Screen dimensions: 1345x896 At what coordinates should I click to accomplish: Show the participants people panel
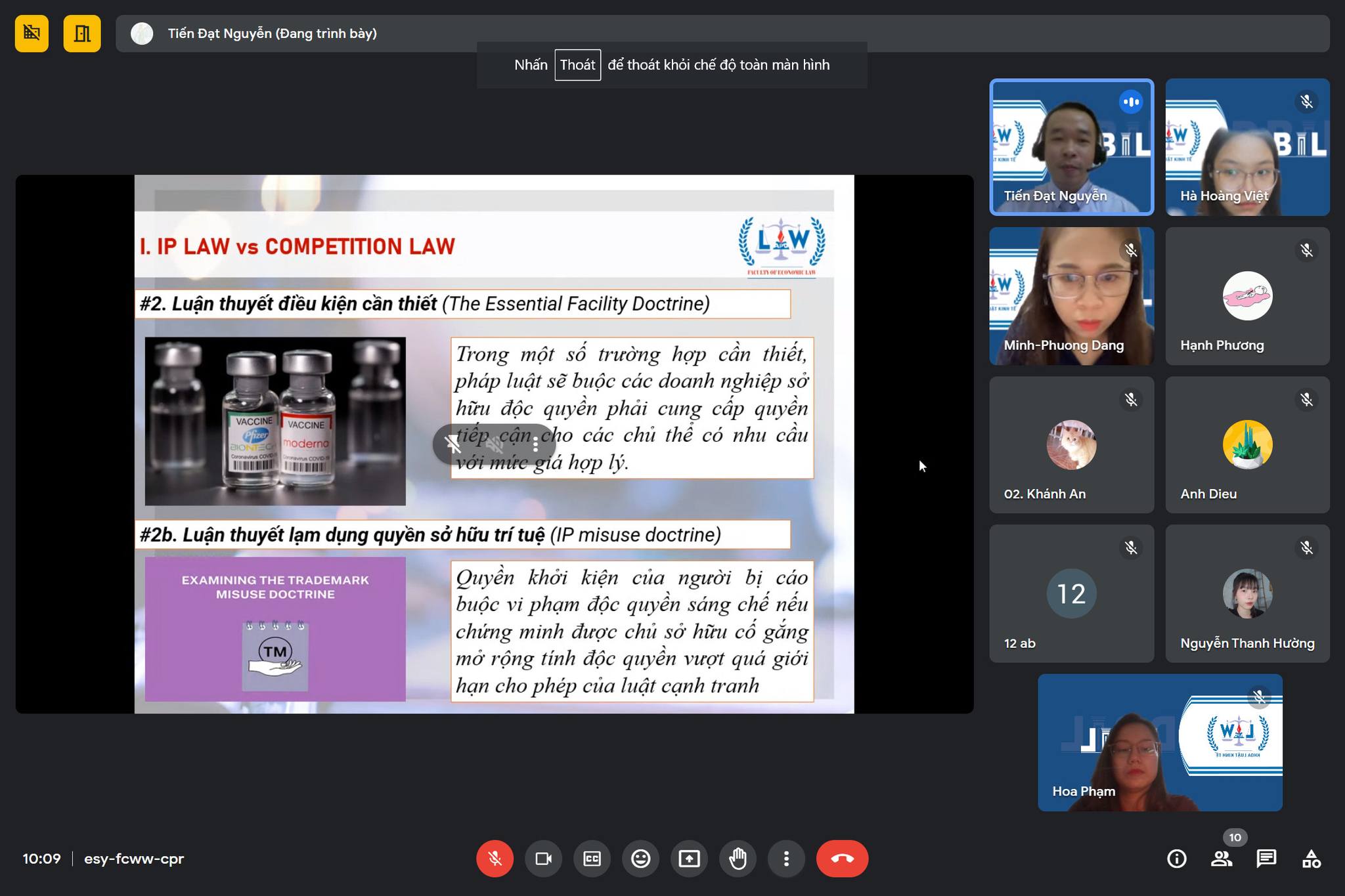coord(1222,859)
